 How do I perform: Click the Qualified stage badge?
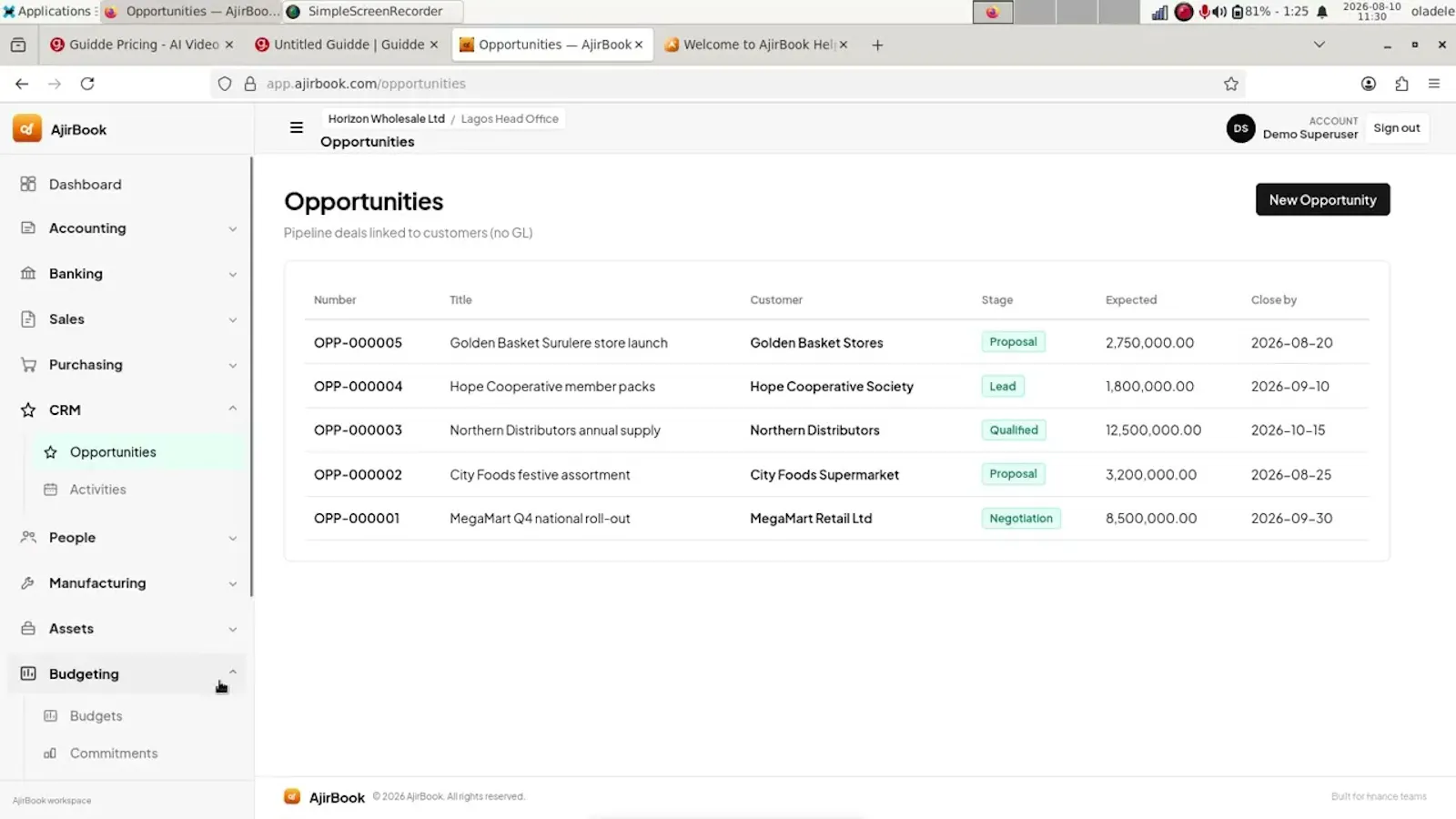(x=1014, y=430)
